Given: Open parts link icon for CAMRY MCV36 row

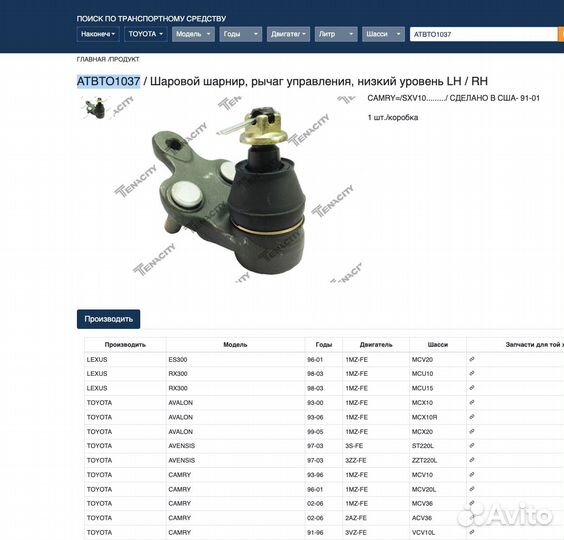Looking at the screenshot, I should (x=472, y=503).
